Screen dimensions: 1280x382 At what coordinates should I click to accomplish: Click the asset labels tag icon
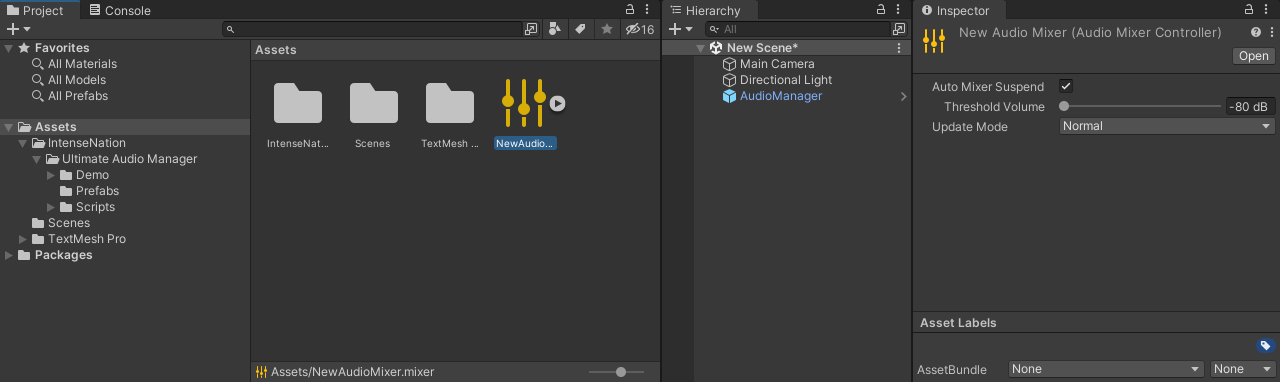(x=1266, y=346)
